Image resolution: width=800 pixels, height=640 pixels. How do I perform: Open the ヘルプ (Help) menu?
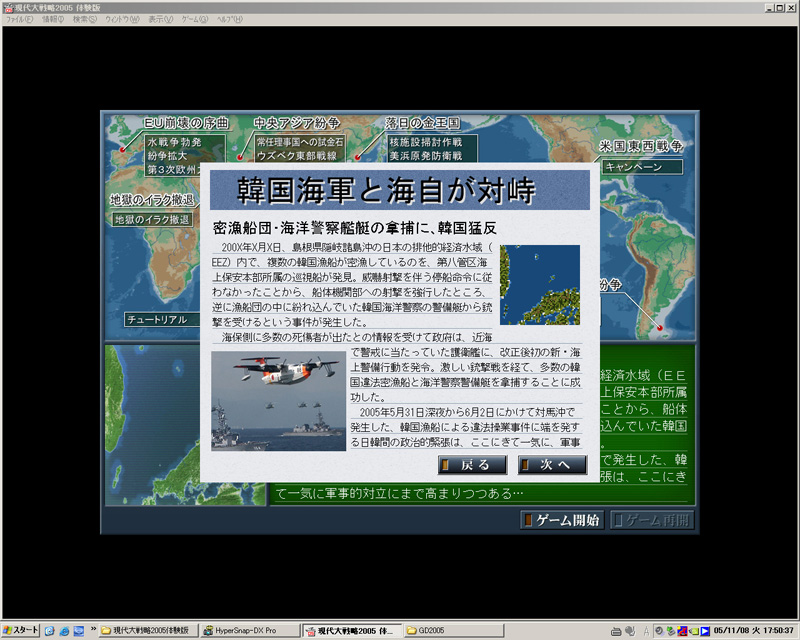229,19
